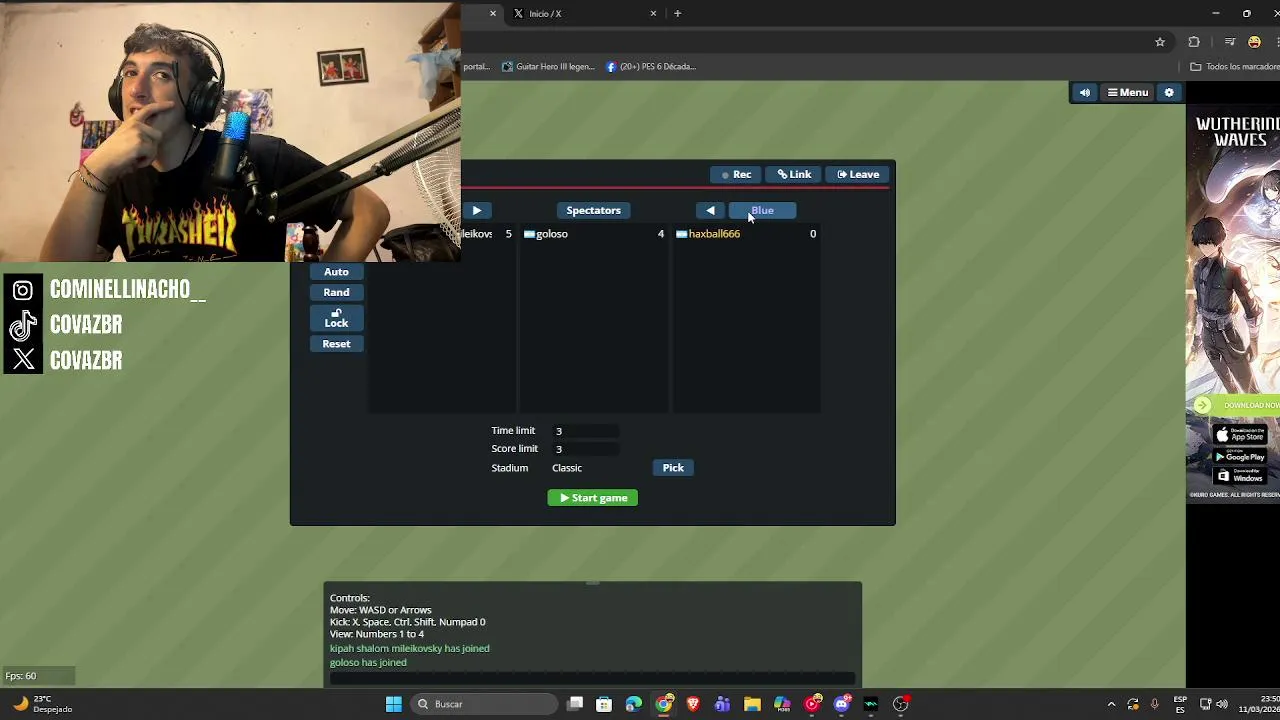Image resolution: width=1280 pixels, height=720 pixels.
Task: Open Time limit dropdown
Action: [x=585, y=431]
